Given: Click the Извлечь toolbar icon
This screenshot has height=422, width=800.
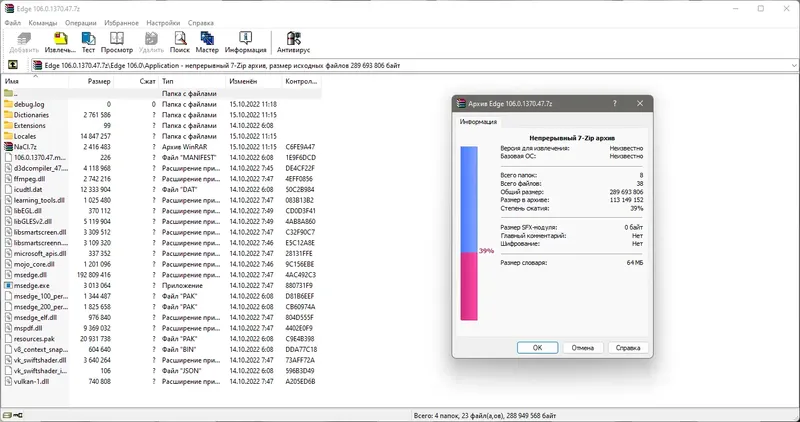Looking at the screenshot, I should [x=60, y=39].
